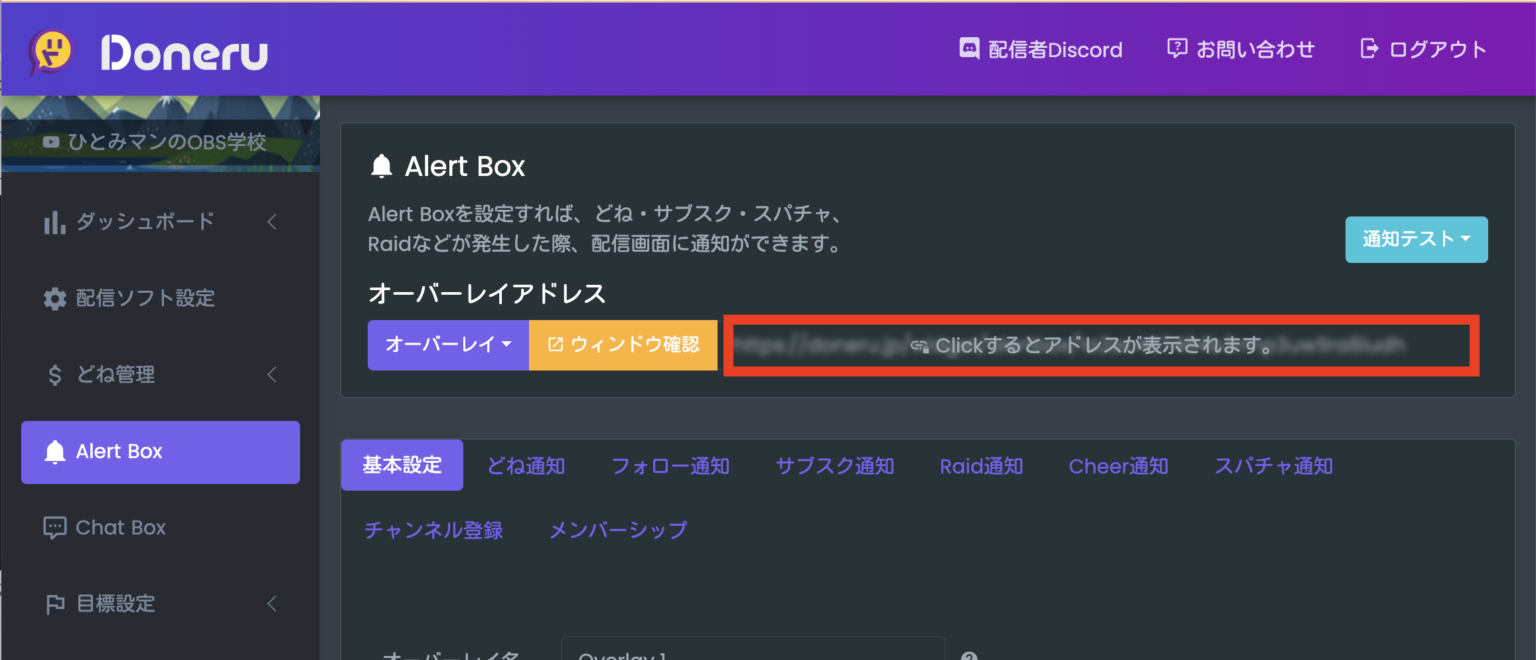Open the 通知テスト dropdown
Image resolution: width=1536 pixels, height=660 pixels.
click(1416, 239)
